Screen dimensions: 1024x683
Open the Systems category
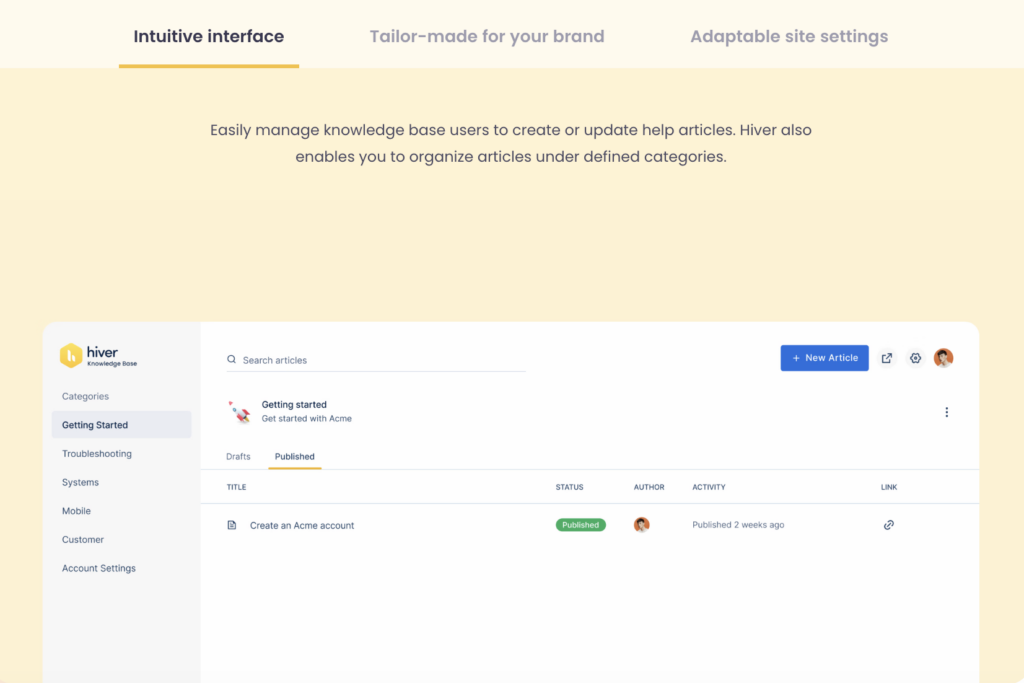pyautogui.click(x=80, y=482)
